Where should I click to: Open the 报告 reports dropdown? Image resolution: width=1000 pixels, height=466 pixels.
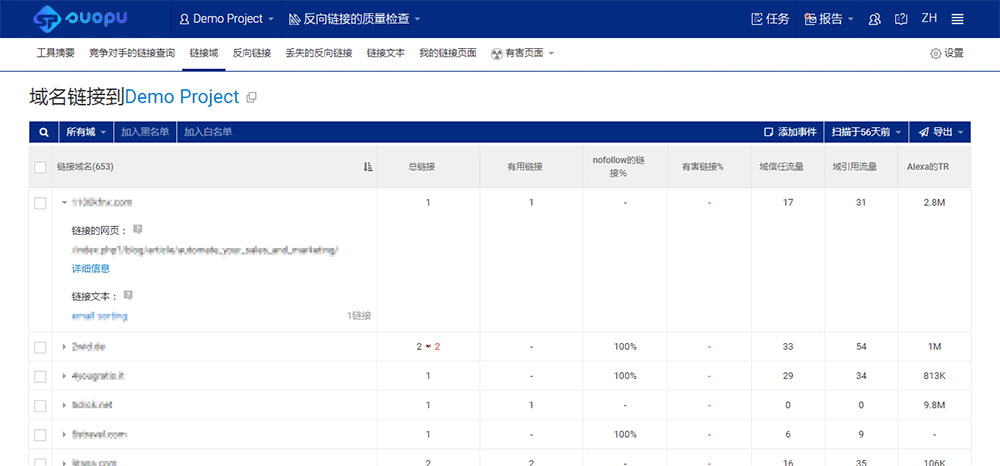[x=829, y=19]
